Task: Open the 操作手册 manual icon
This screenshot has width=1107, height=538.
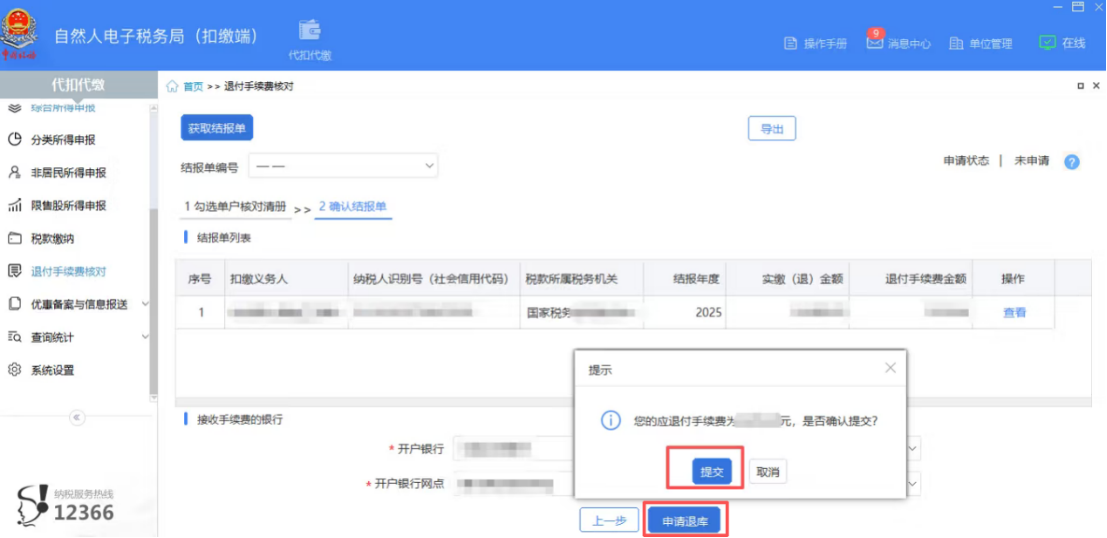Action: click(x=790, y=43)
